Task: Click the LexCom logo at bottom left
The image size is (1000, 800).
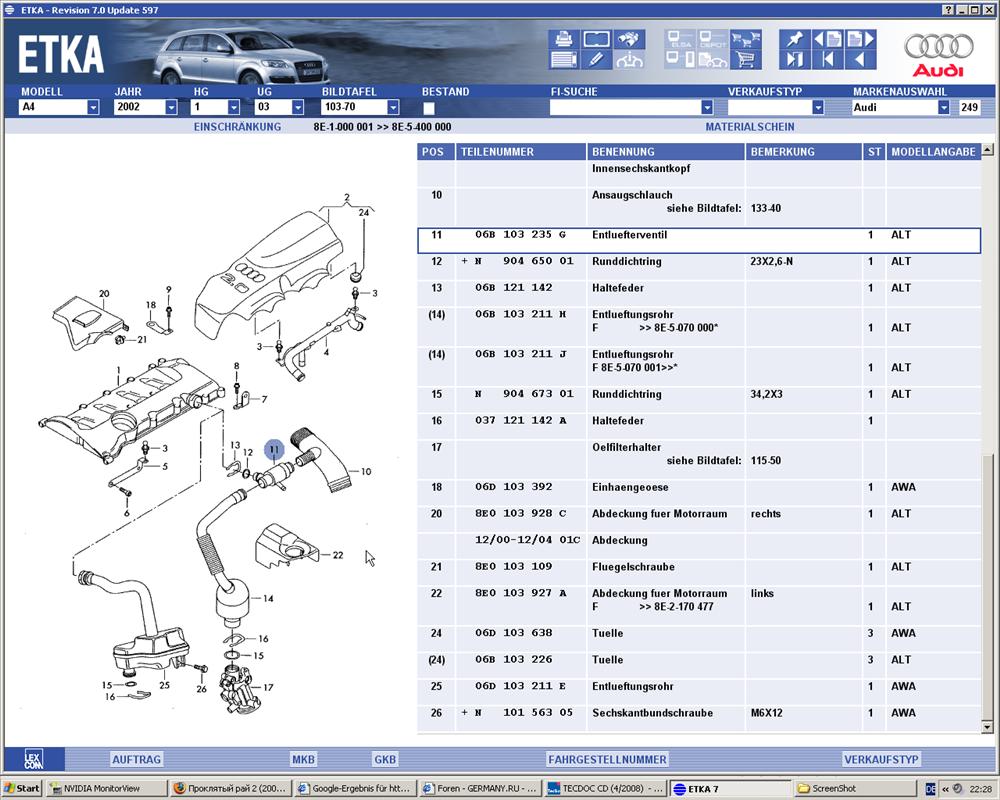Action: point(33,759)
